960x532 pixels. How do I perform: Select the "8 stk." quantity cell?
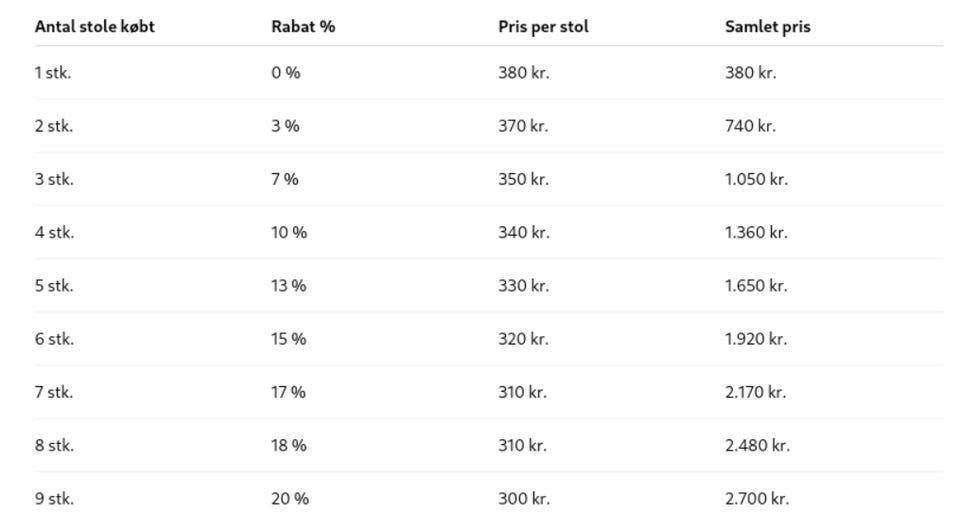click(54, 445)
